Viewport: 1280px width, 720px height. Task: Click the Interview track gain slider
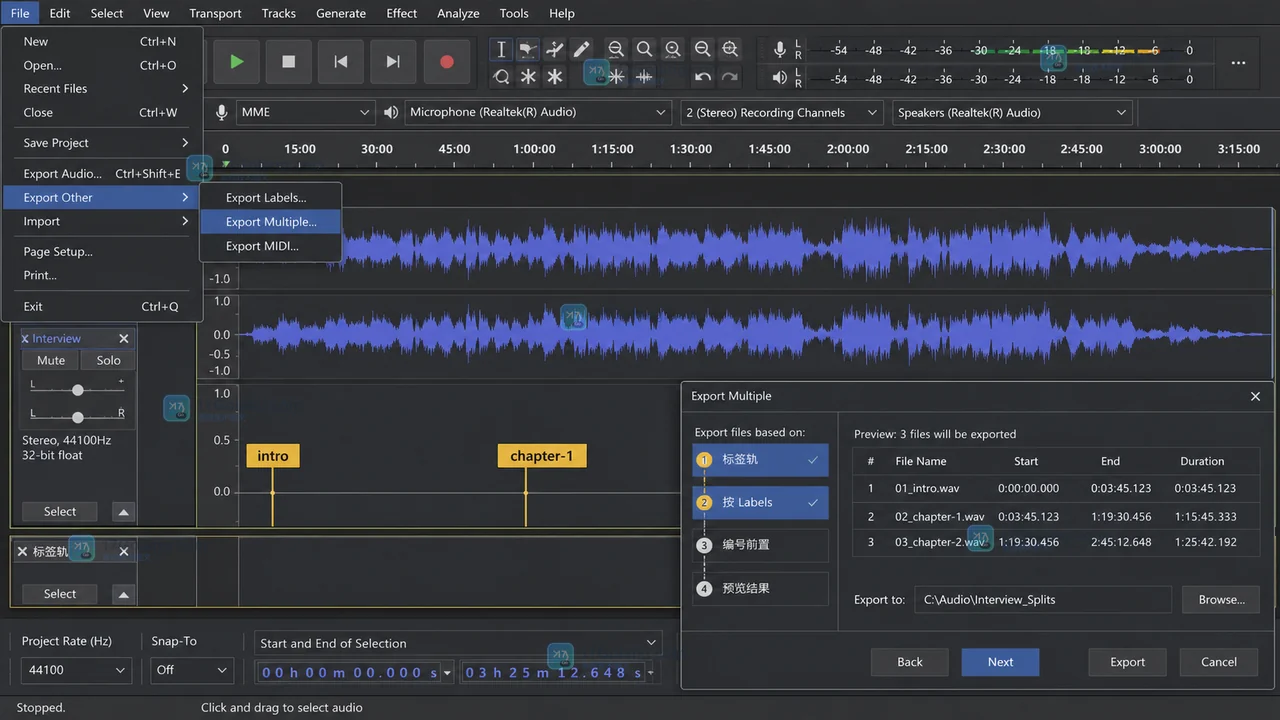pos(77,390)
